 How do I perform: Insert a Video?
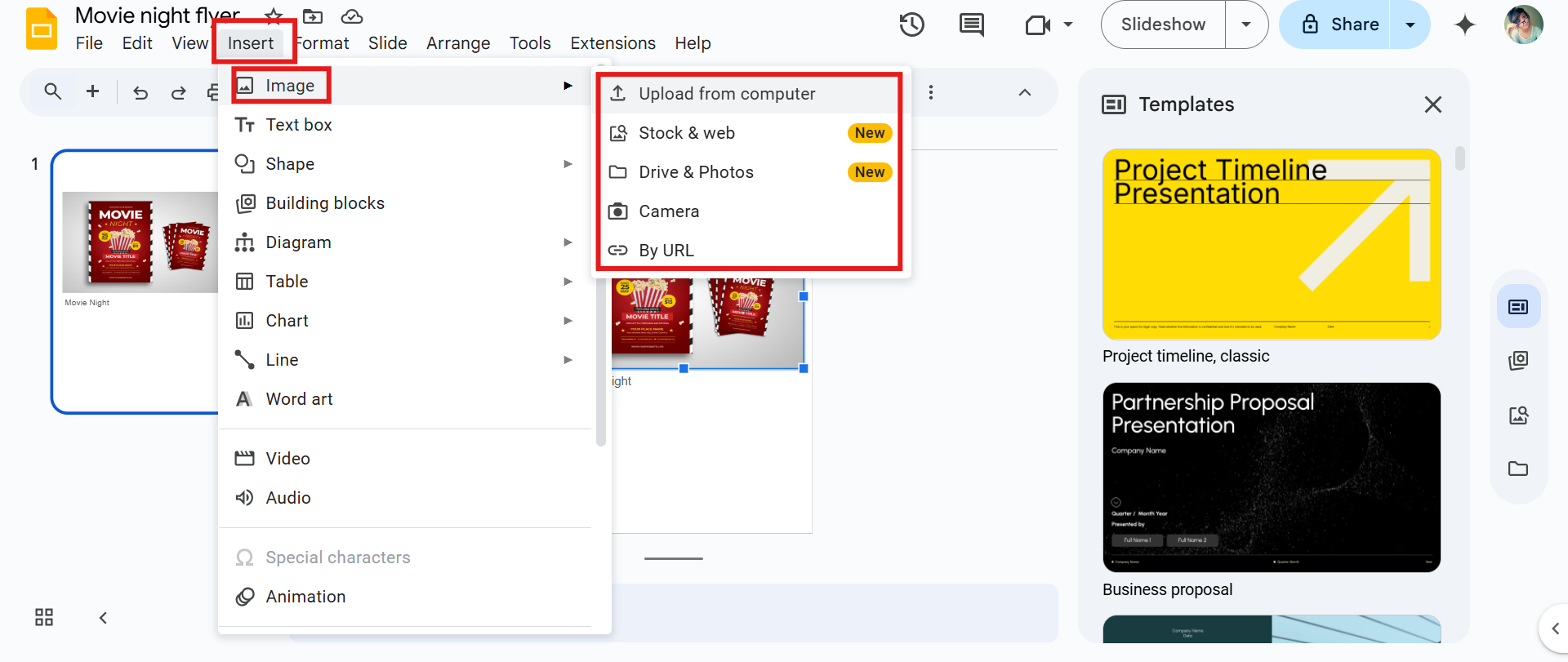(x=405, y=459)
